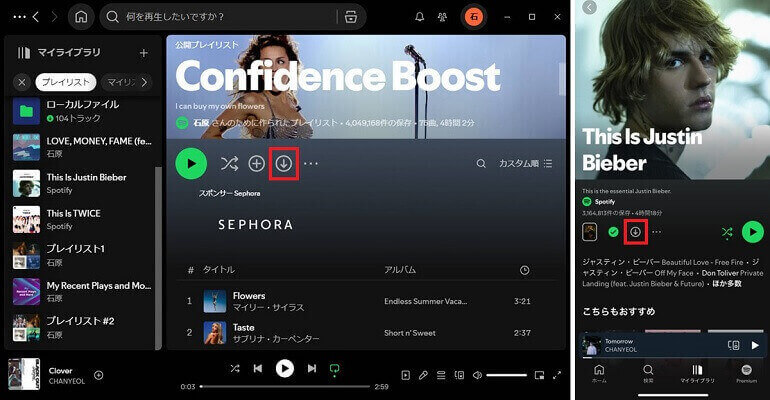The image size is (770, 400).
Task: Open This Is TWICE in sidebar
Action: coord(82,219)
